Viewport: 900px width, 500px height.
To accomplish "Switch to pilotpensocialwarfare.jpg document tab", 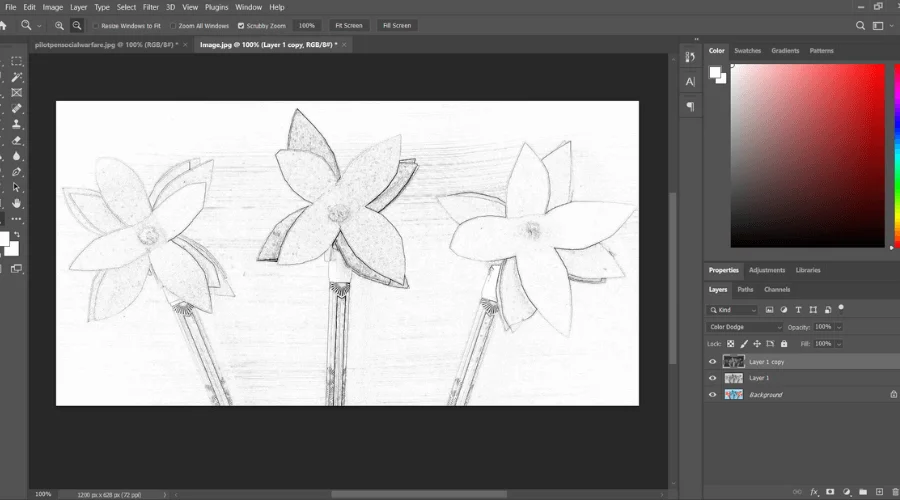I will point(106,45).
